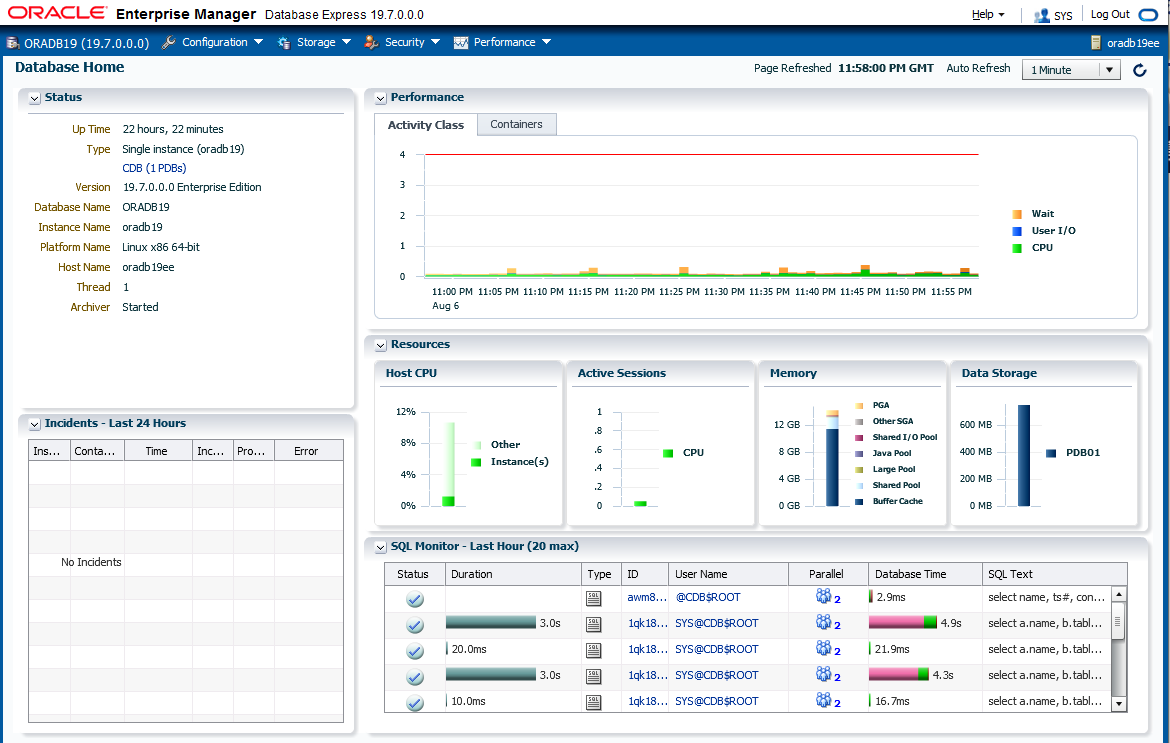The height and width of the screenshot is (743, 1170).
Task: Collapse the Status section
Action: pos(33,97)
